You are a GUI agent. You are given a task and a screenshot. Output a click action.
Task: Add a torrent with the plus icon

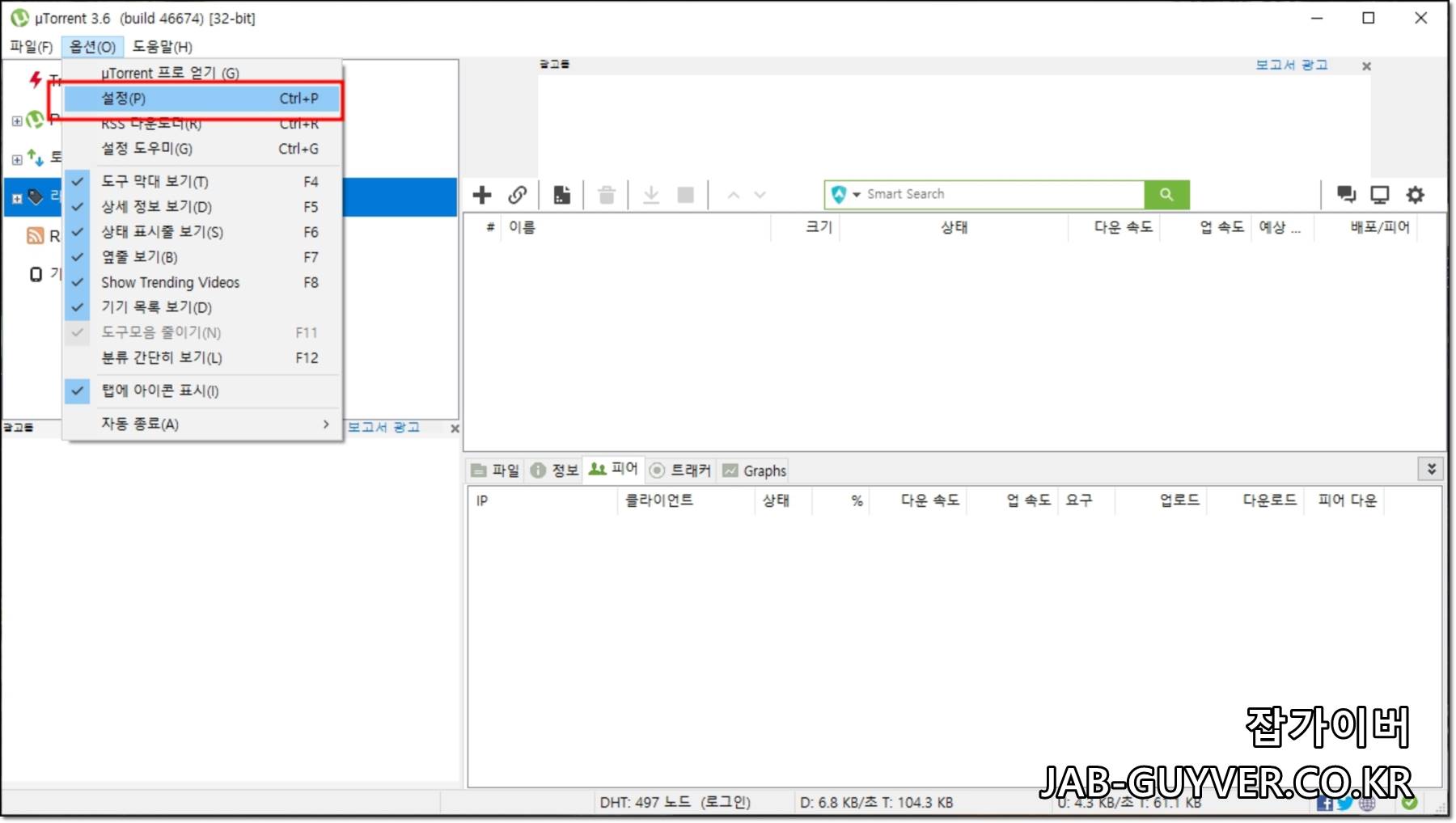[x=482, y=195]
